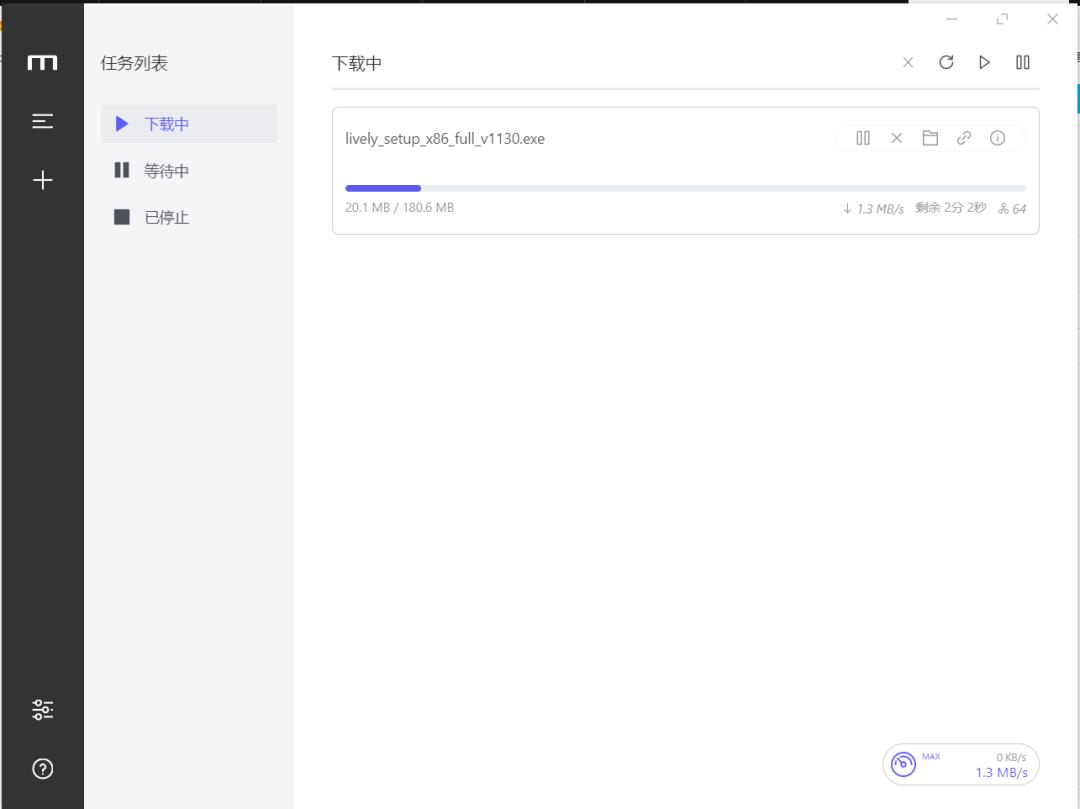Click the Motrix logo icon
This screenshot has height=809, width=1080.
pyautogui.click(x=42, y=63)
